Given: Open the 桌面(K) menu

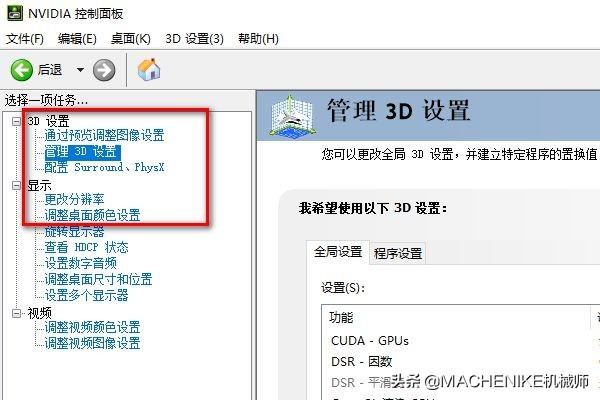Looking at the screenshot, I should (130, 39).
